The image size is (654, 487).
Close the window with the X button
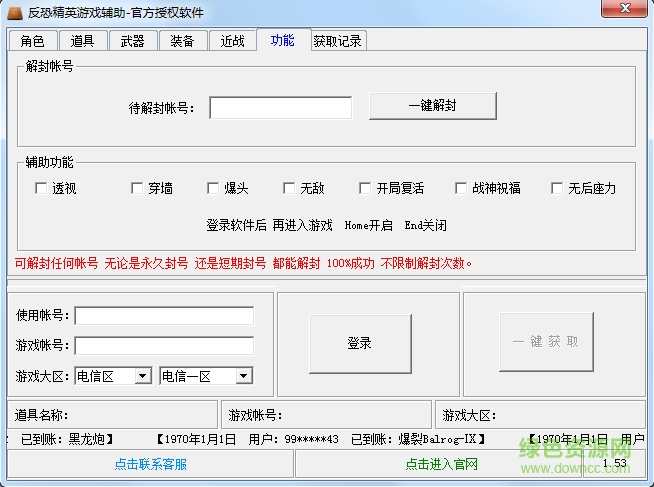[x=624, y=8]
